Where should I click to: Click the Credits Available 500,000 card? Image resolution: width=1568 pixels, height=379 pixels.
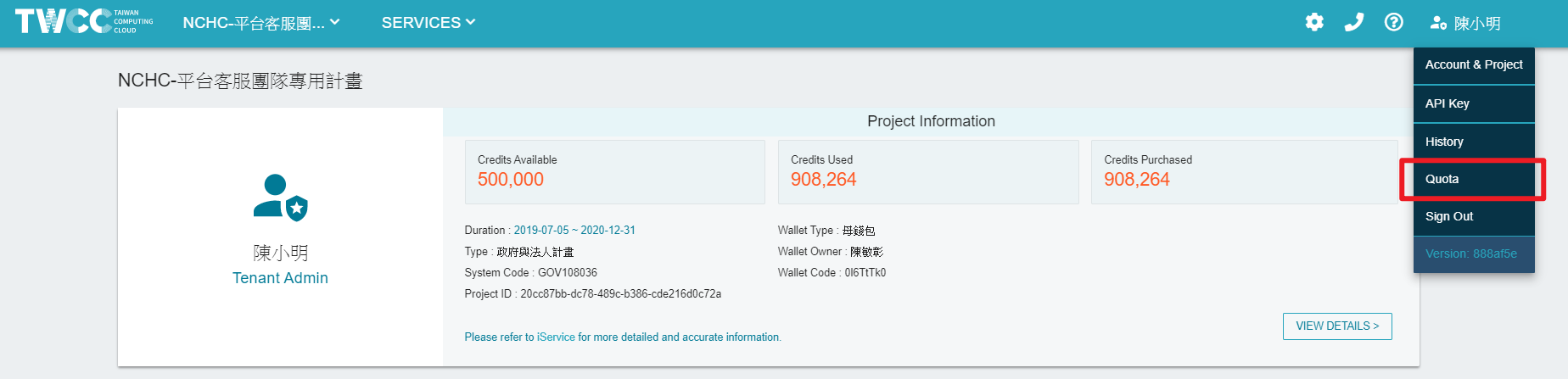click(615, 172)
